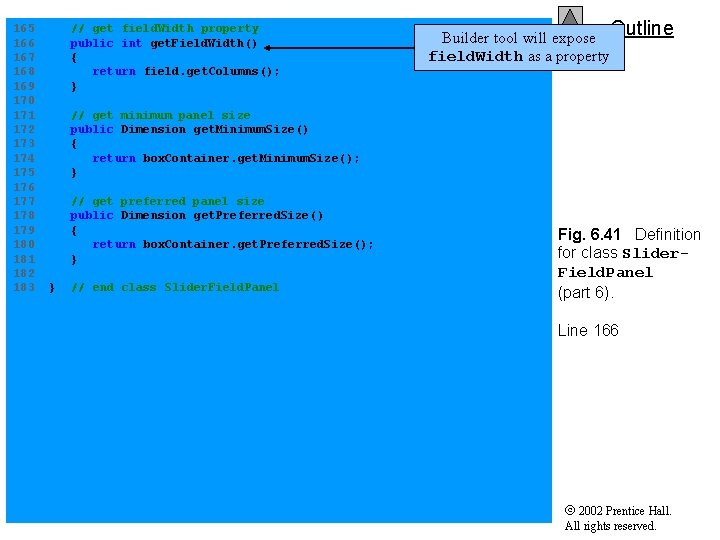Click line number 170
720x540 pixels.
click(24, 101)
